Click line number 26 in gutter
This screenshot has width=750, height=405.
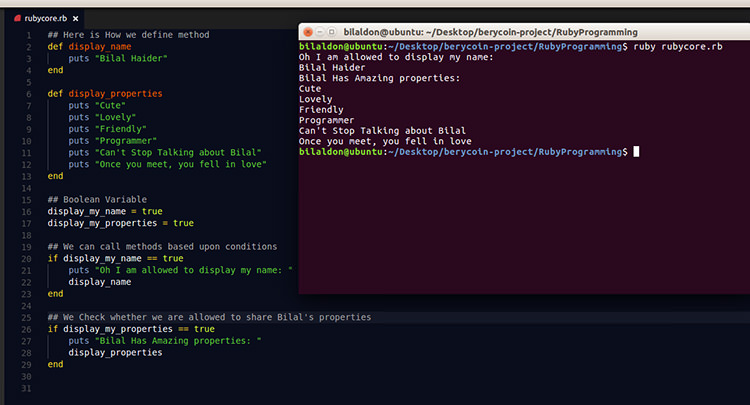tap(26, 329)
